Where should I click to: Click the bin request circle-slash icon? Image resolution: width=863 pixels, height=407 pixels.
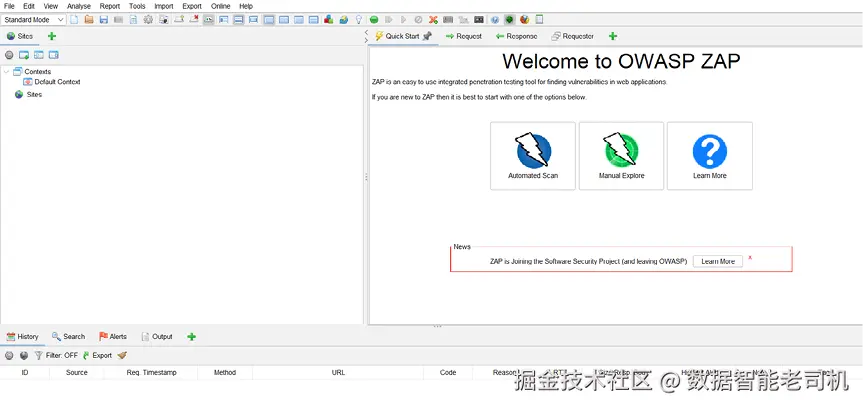(x=418, y=20)
